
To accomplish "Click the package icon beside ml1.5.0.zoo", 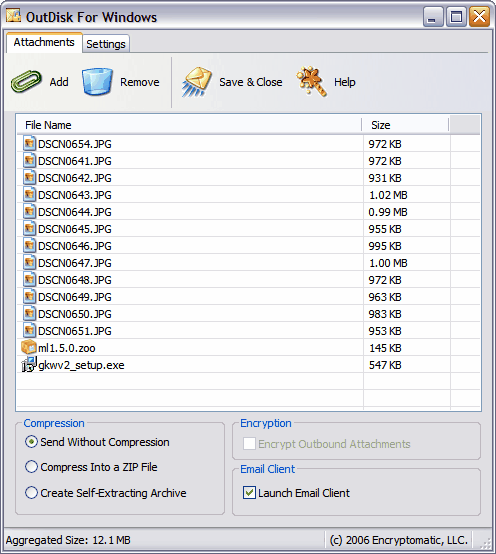I will click(29, 347).
